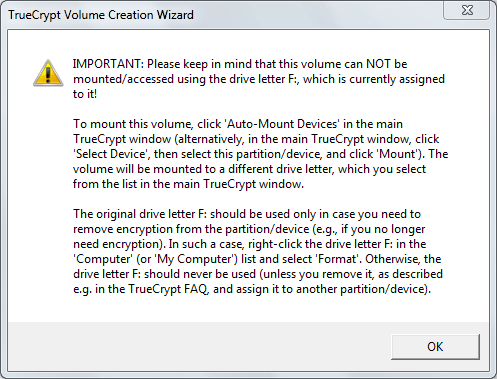The height and width of the screenshot is (379, 497).
Task: Click the OK button
Action: [435, 347]
